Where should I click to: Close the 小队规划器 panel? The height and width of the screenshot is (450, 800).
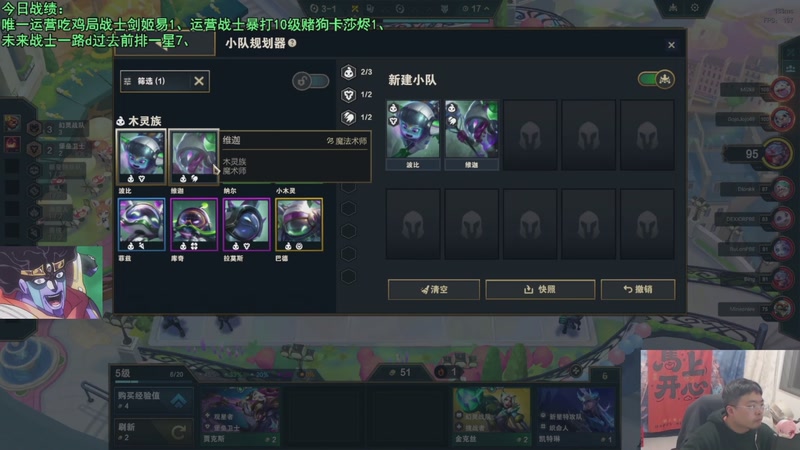click(x=671, y=45)
